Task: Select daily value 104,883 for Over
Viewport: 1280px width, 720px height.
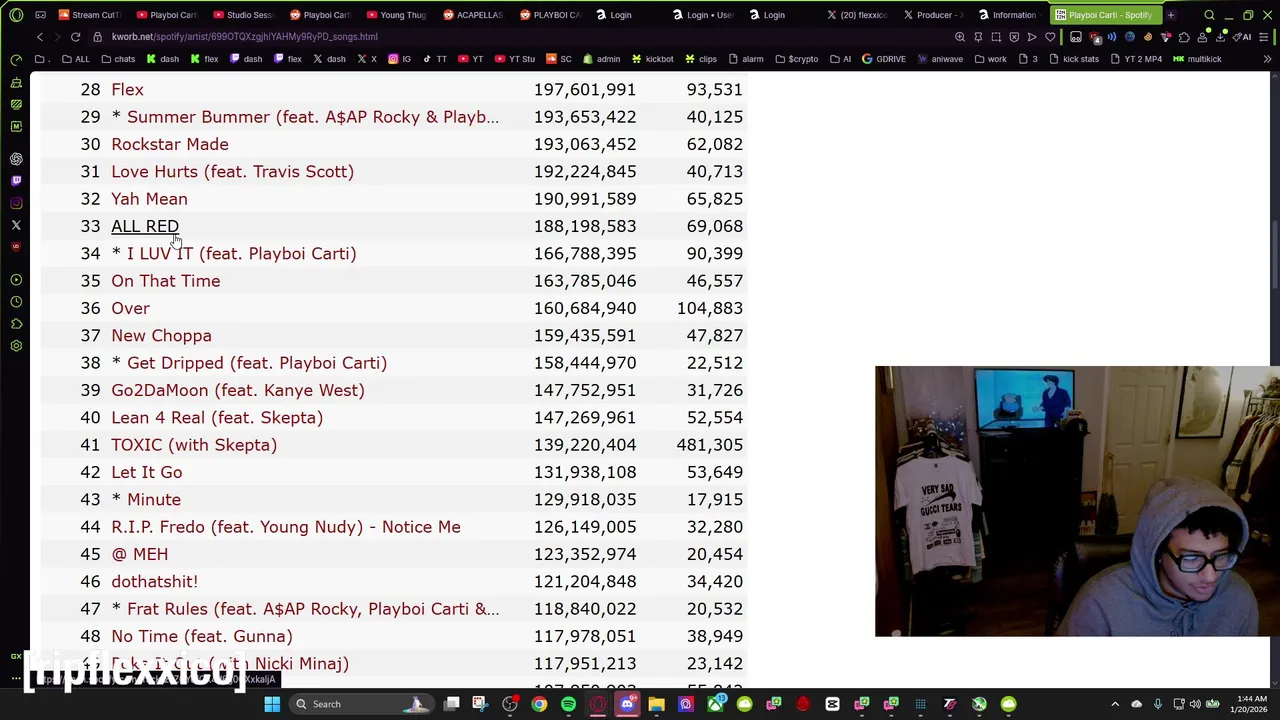Action: [x=709, y=308]
